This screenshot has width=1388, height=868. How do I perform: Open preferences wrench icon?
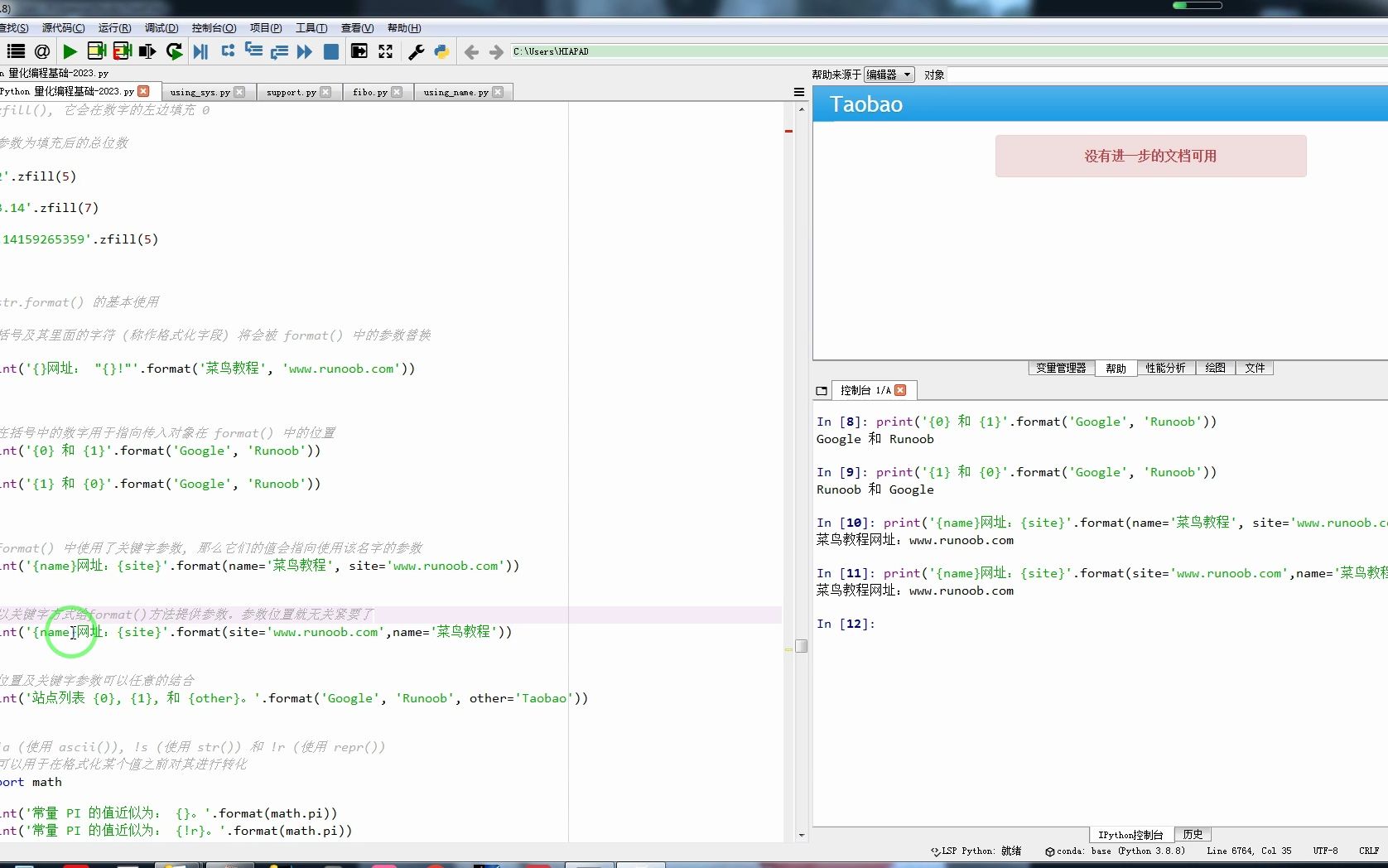(417, 51)
